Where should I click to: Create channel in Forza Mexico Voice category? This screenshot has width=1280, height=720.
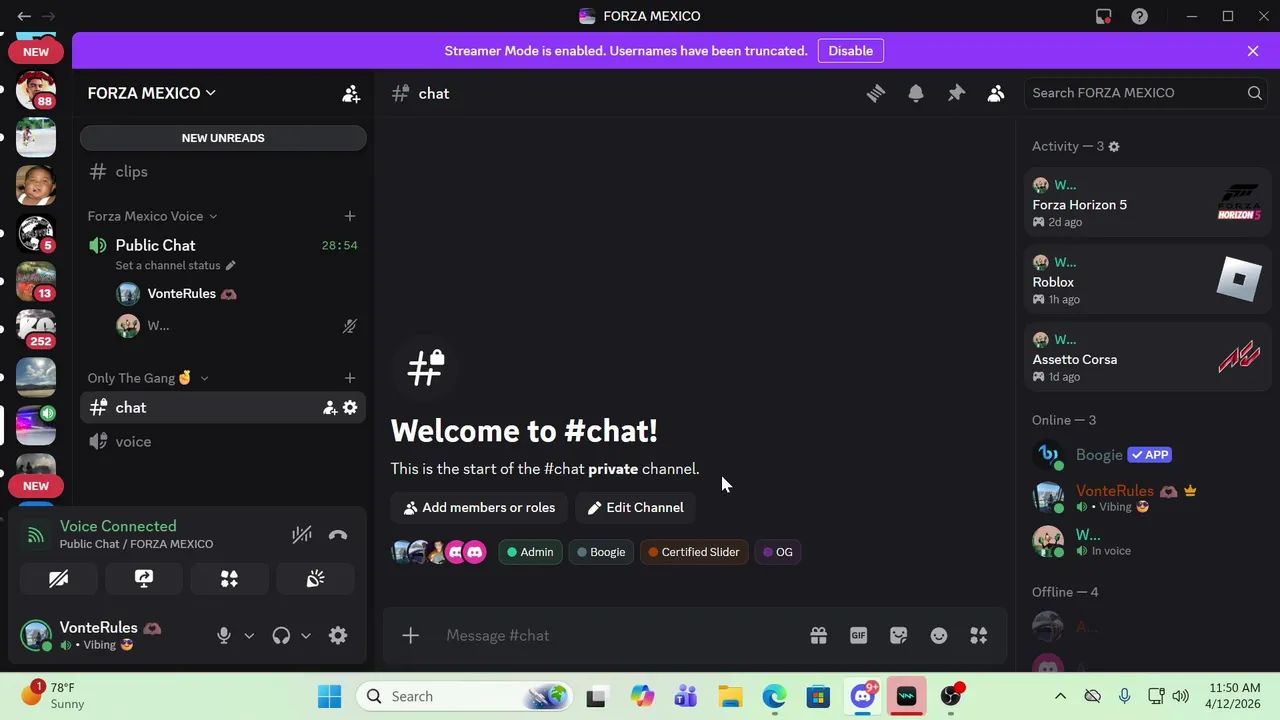[x=350, y=216]
